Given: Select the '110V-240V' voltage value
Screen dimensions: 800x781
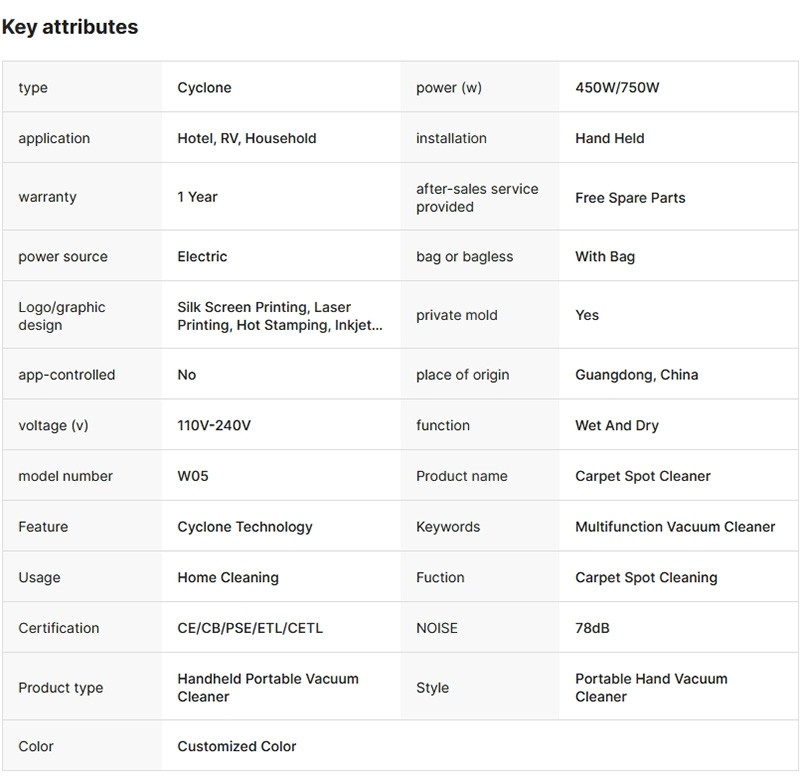Looking at the screenshot, I should 214,425.
